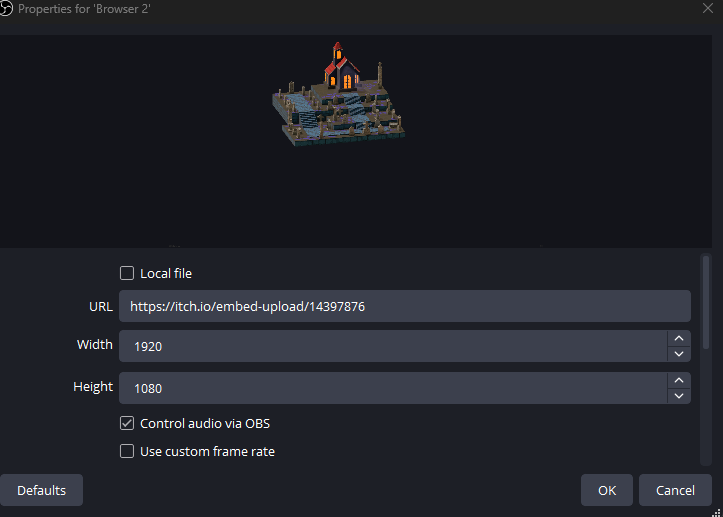Click the window resize grip in the corner

tap(717, 512)
